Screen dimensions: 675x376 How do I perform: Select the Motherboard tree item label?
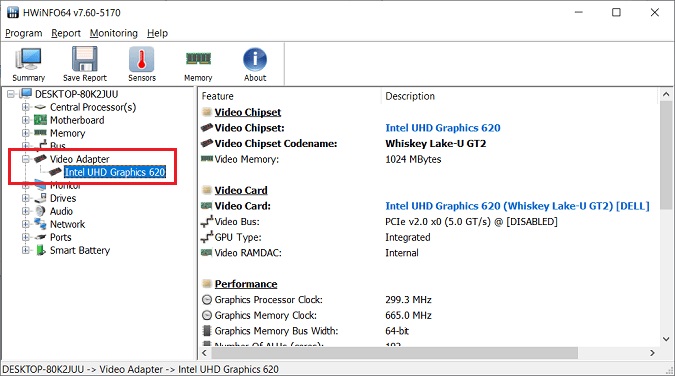(77, 120)
